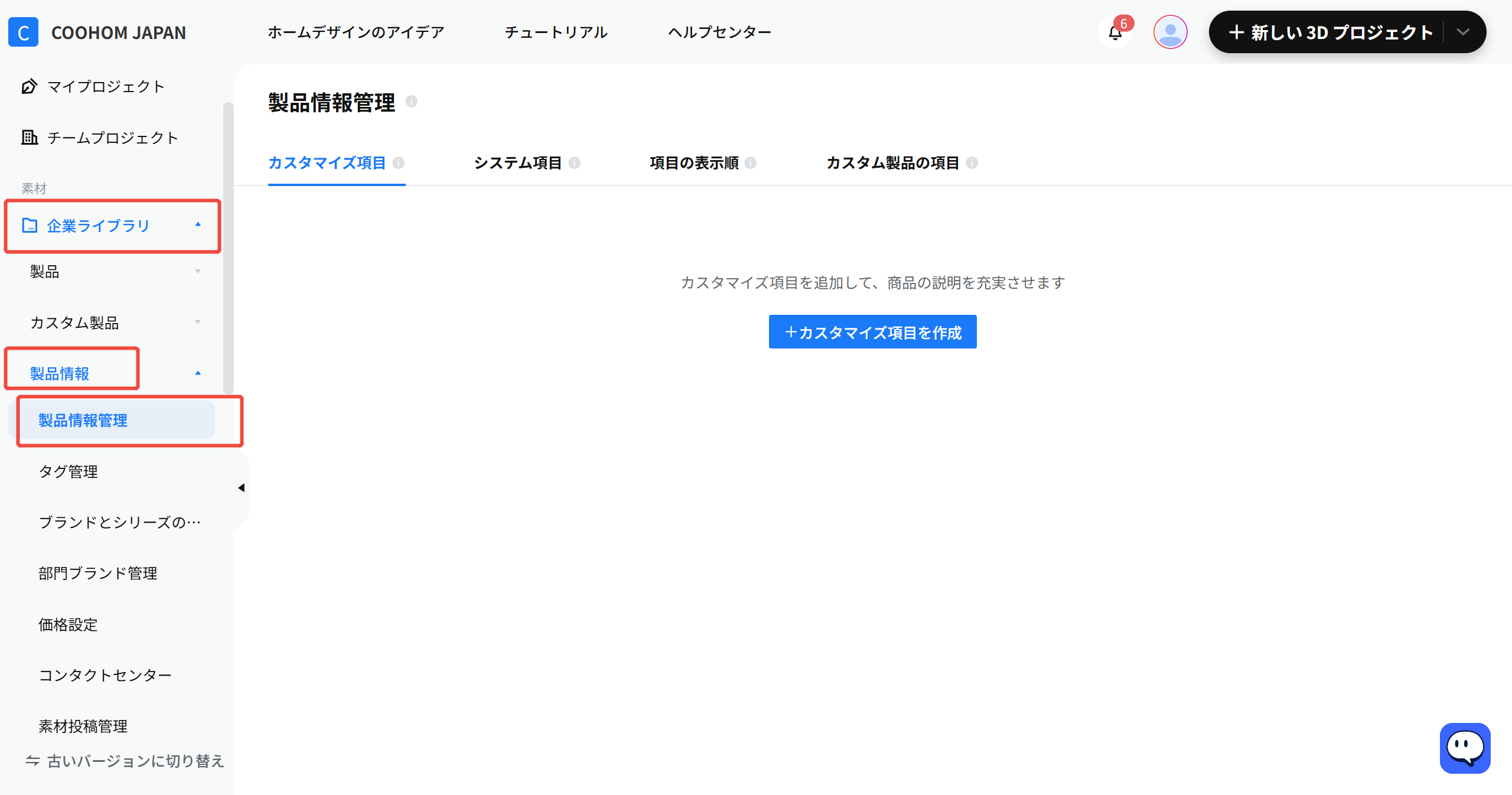Click the sidebar vertical scrollbar
This screenshot has height=795, width=1512.
[229, 248]
